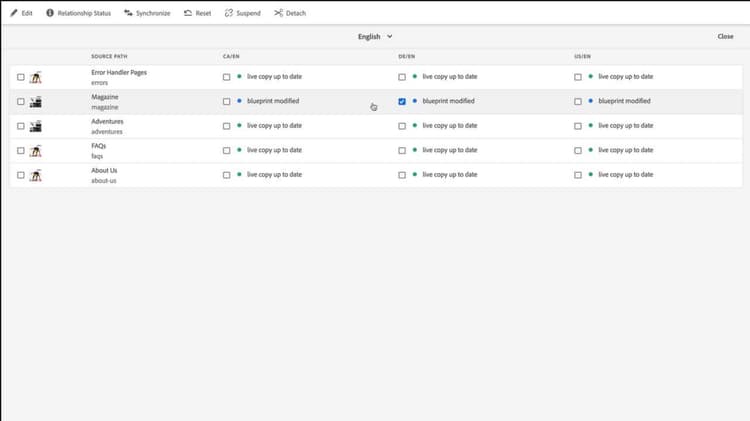The height and width of the screenshot is (421, 750).
Task: Click the Error Handler Pages thumbnail
Action: tap(35, 77)
